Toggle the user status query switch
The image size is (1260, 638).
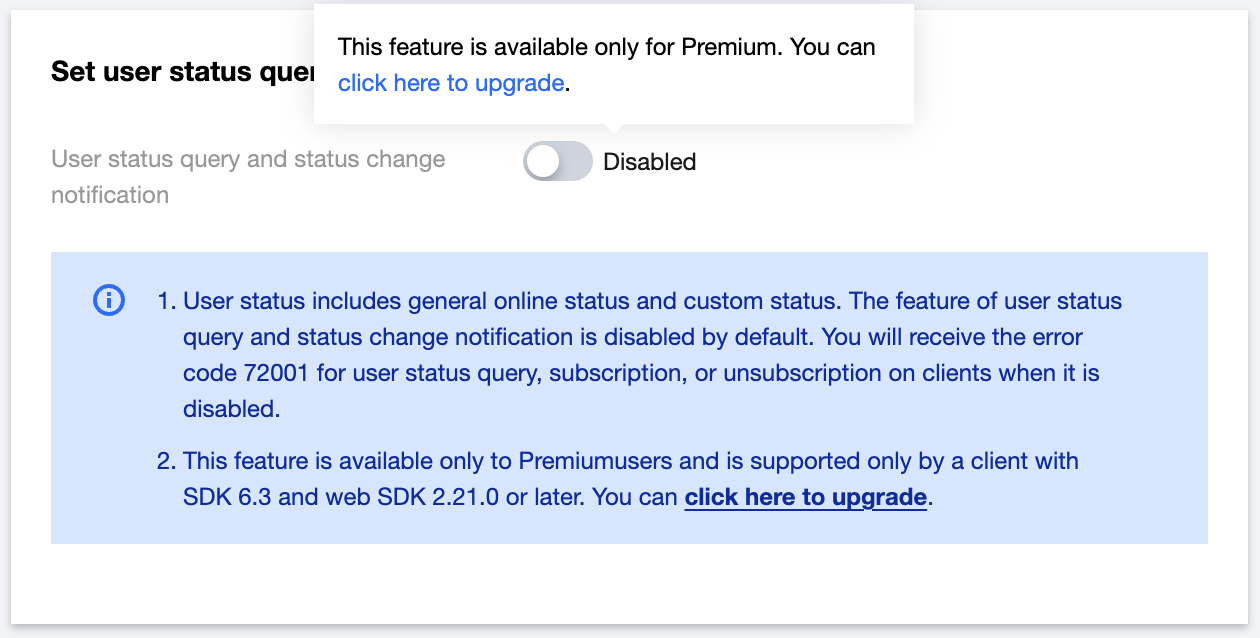point(557,162)
